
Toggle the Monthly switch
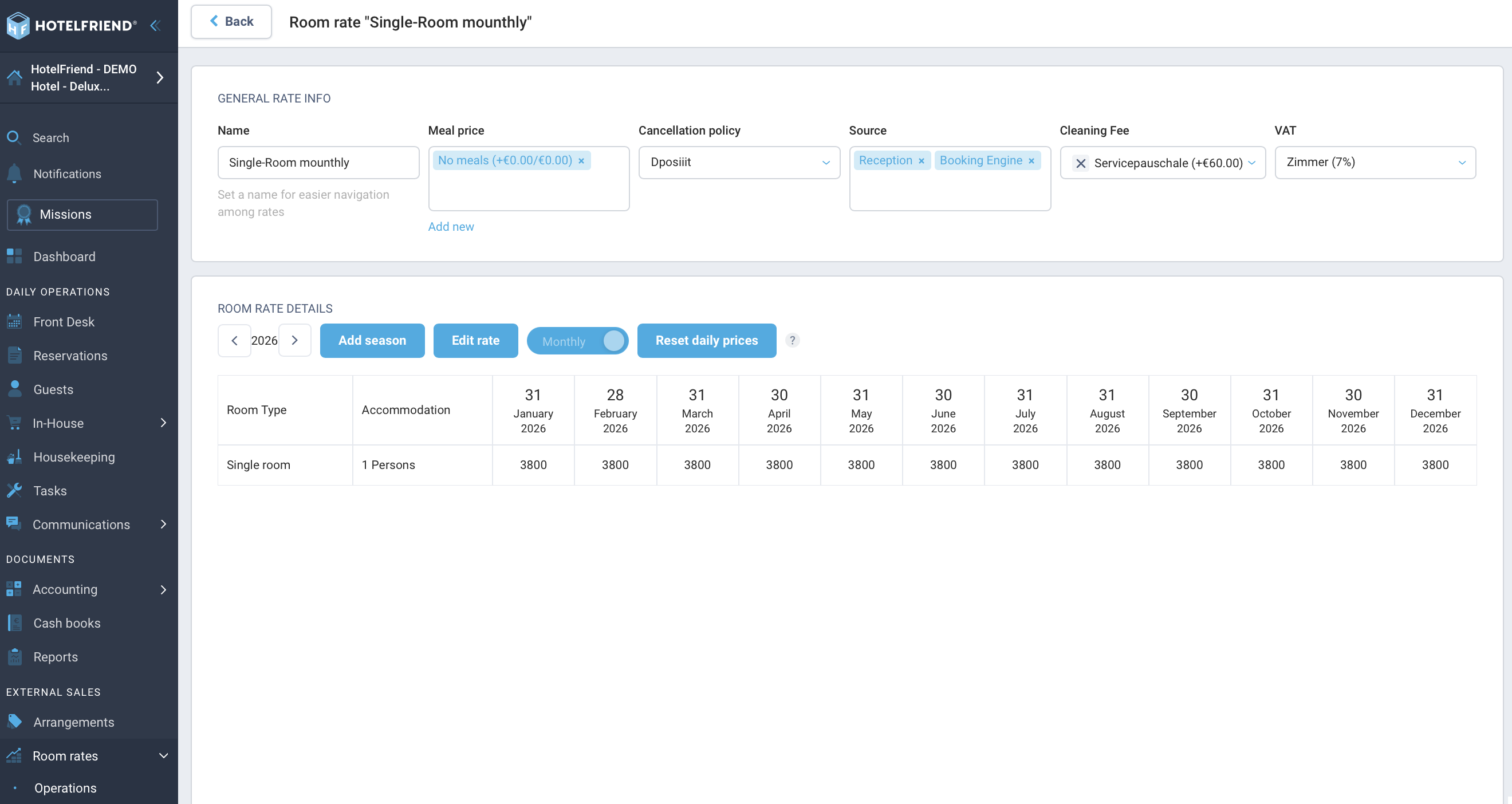(577, 341)
